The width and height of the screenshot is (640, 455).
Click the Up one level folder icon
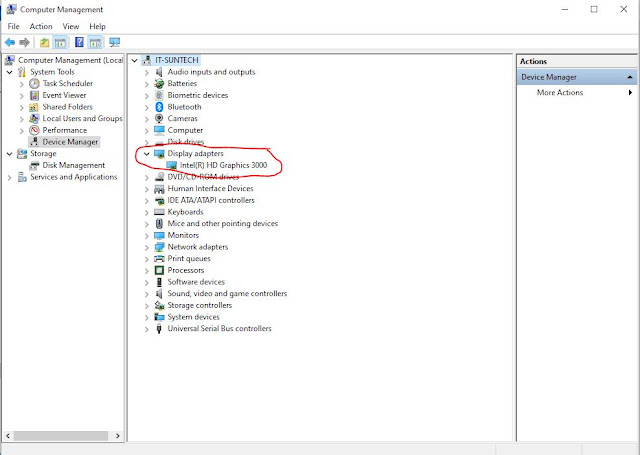click(44, 42)
